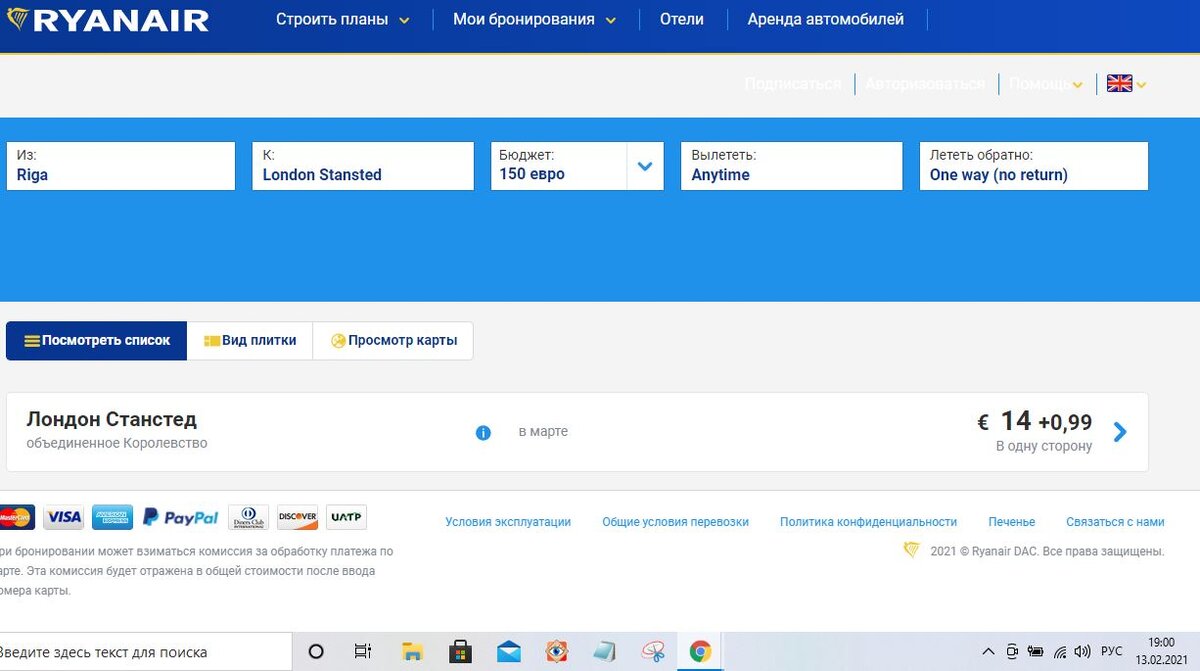
Task: Click the info icon in London Stansted row
Action: [483, 432]
